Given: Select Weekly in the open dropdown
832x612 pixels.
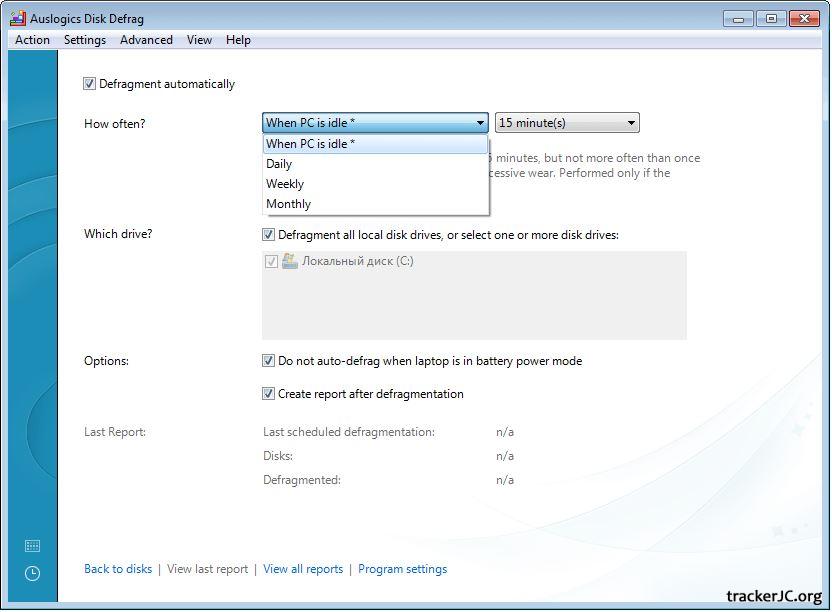Looking at the screenshot, I should pyautogui.click(x=285, y=184).
